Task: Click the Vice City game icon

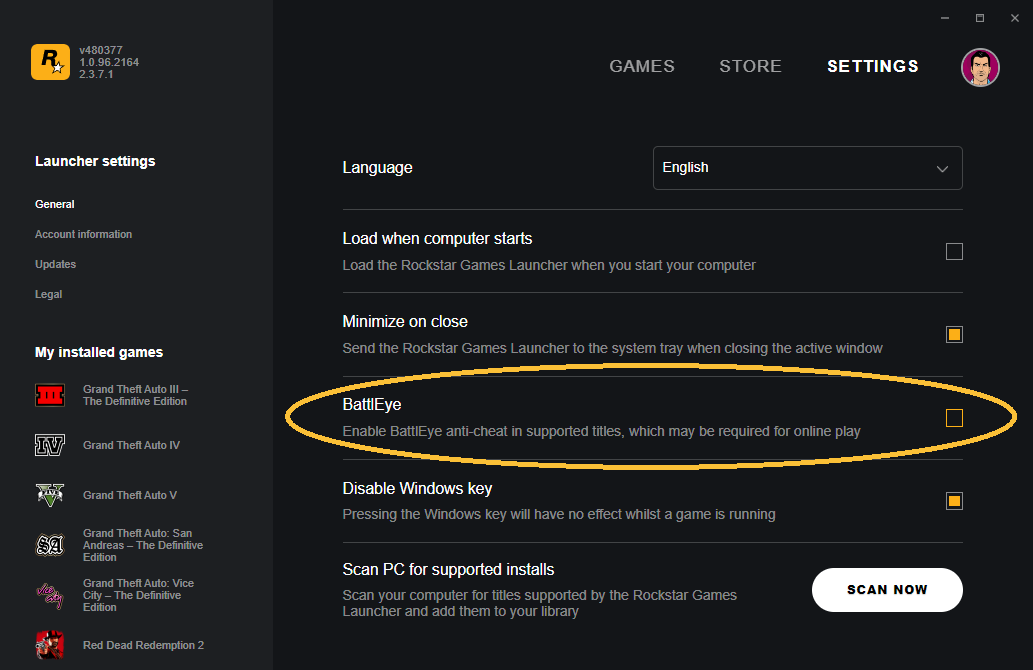Action: pyautogui.click(x=50, y=595)
